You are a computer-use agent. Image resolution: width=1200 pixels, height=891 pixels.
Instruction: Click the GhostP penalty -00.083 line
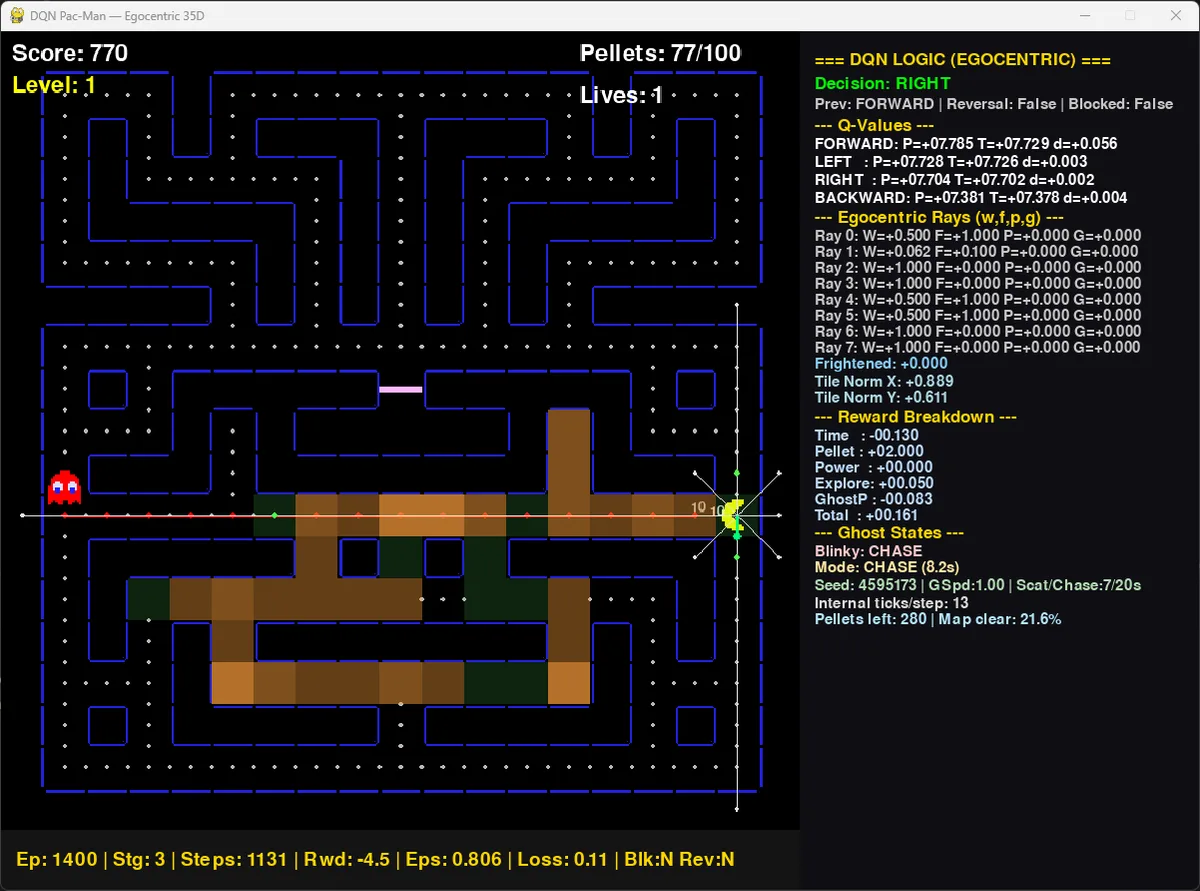[874, 499]
